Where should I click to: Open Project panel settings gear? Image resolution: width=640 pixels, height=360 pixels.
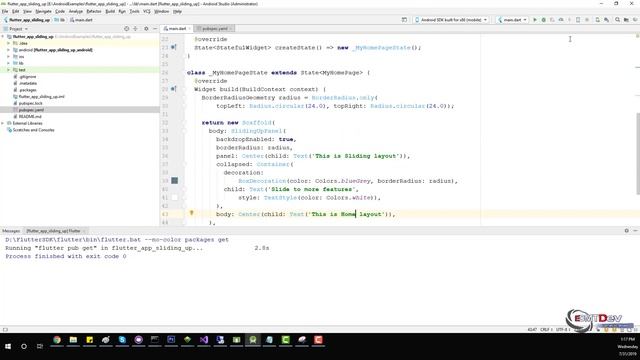point(146,29)
